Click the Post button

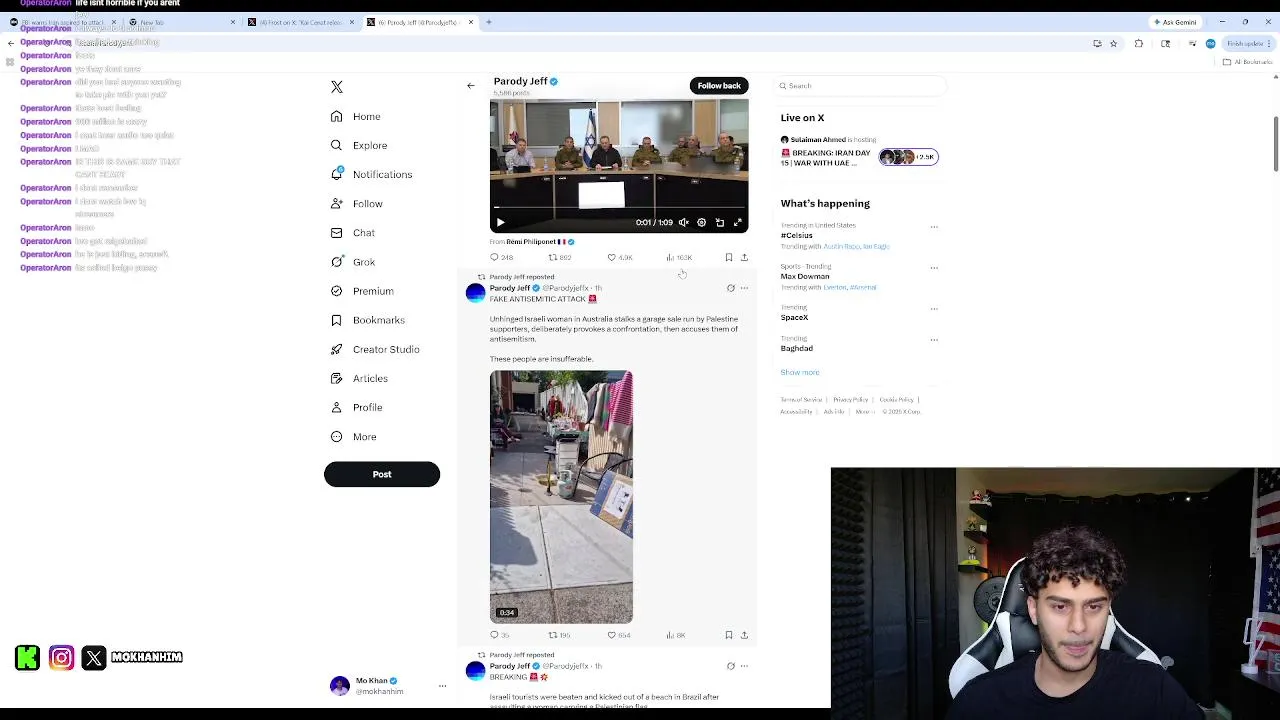pos(382,474)
